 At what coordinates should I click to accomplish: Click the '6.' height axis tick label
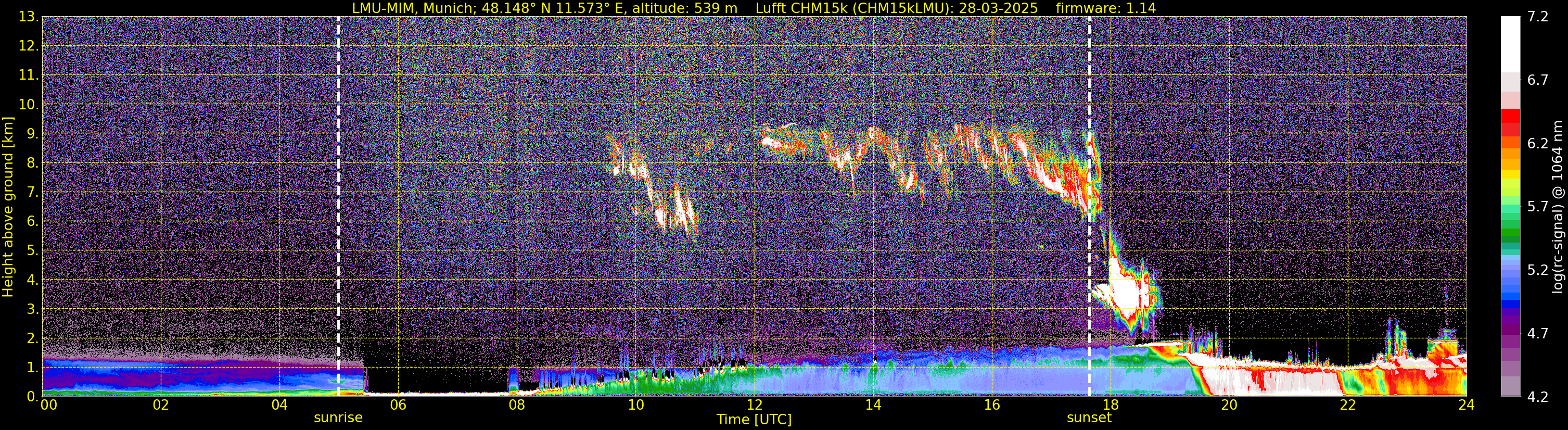point(33,222)
